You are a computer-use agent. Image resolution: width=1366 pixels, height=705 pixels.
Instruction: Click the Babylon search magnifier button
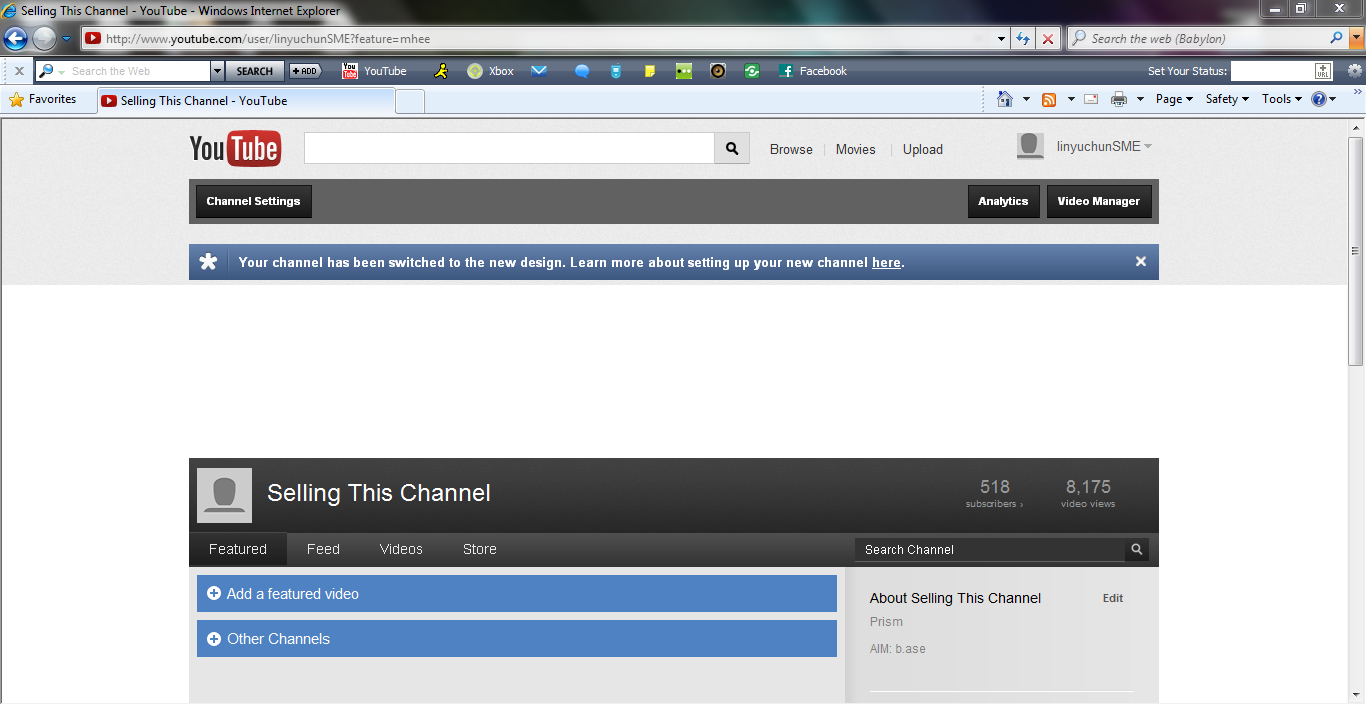click(x=1336, y=38)
